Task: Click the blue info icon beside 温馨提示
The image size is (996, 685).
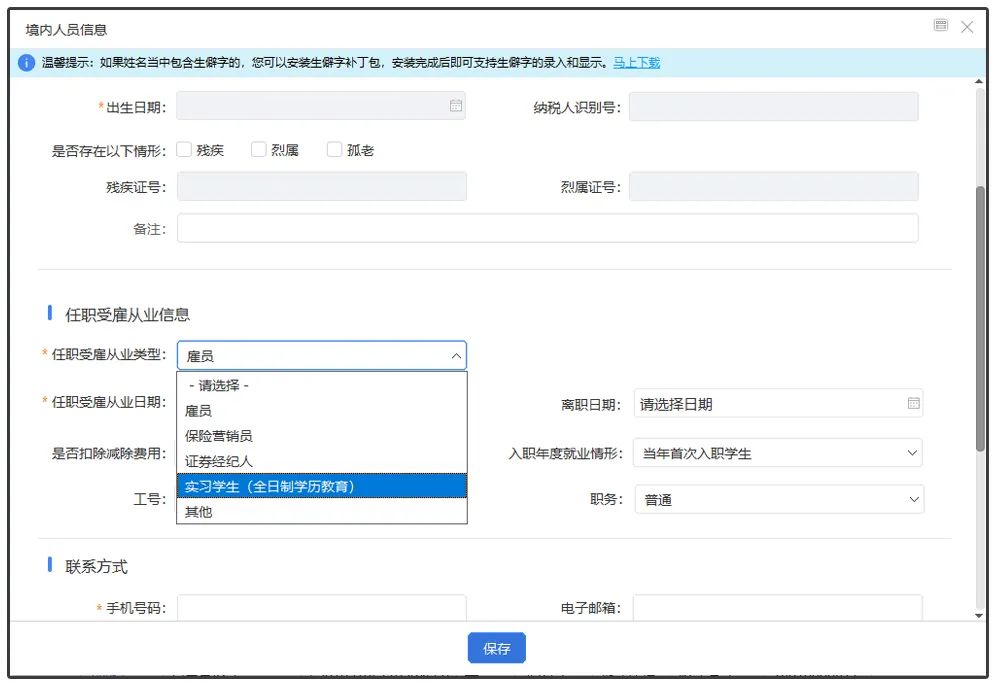Action: 26,63
